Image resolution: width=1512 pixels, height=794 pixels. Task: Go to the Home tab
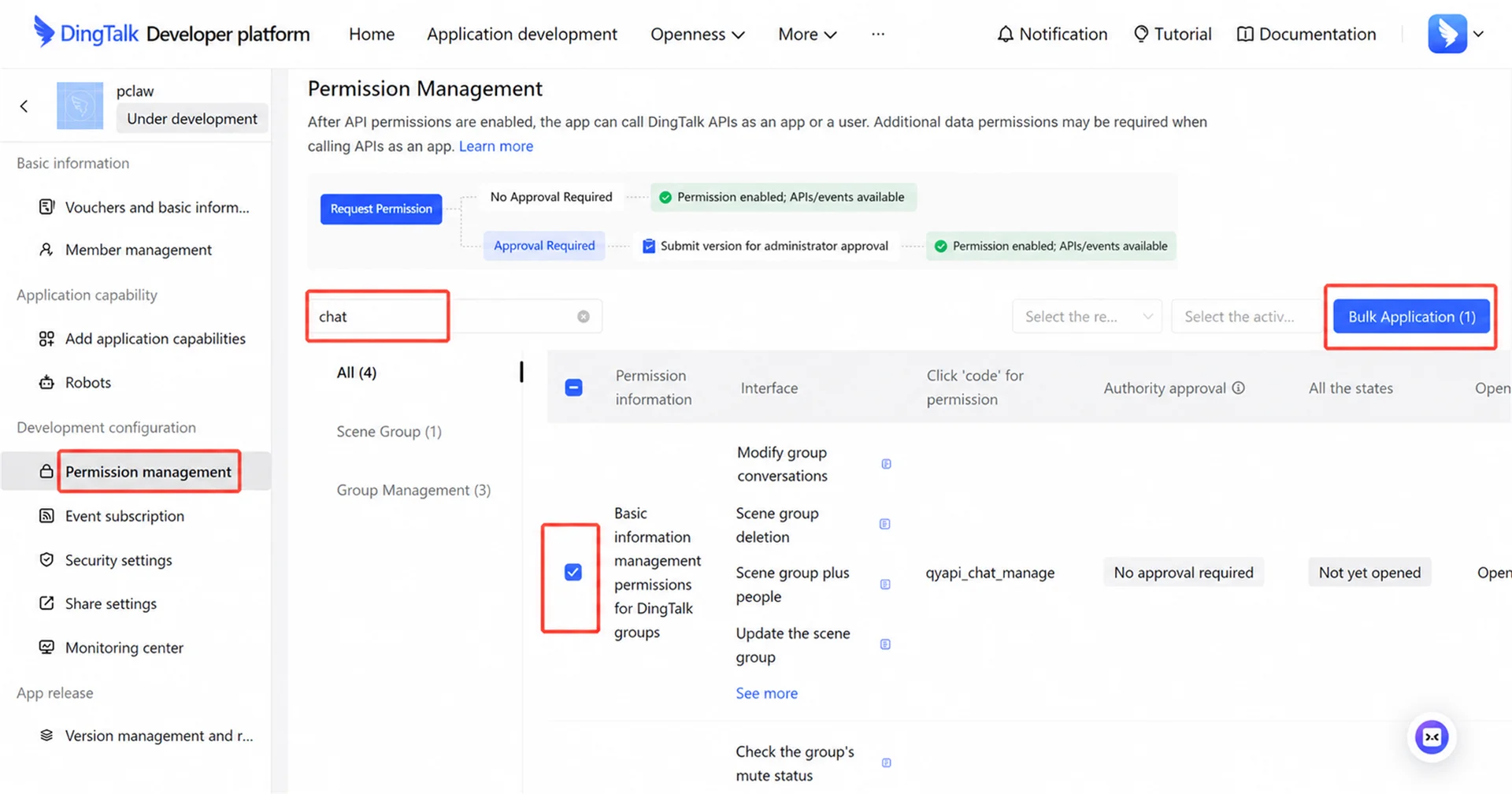(372, 35)
